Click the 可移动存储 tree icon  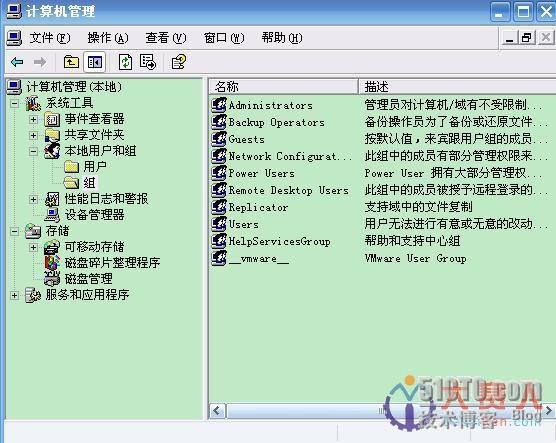(52, 247)
